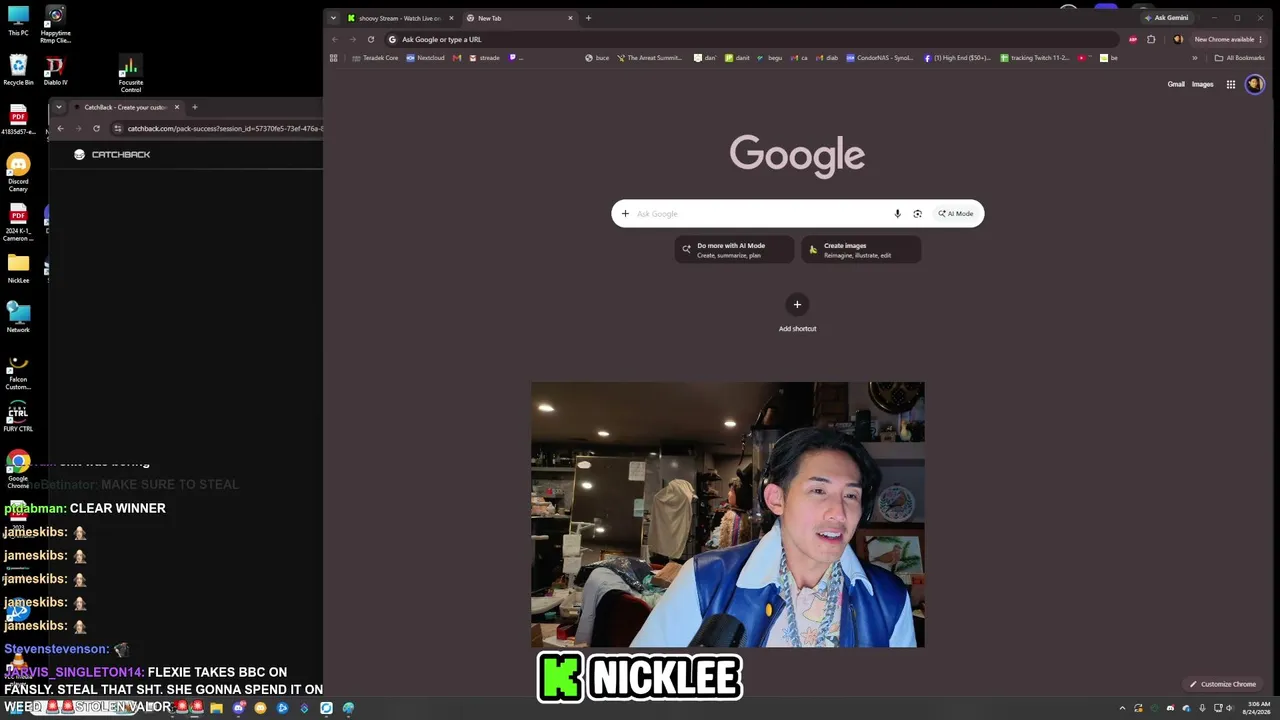The height and width of the screenshot is (720, 1280).
Task: Open This PC desktop icon
Action: [18, 21]
